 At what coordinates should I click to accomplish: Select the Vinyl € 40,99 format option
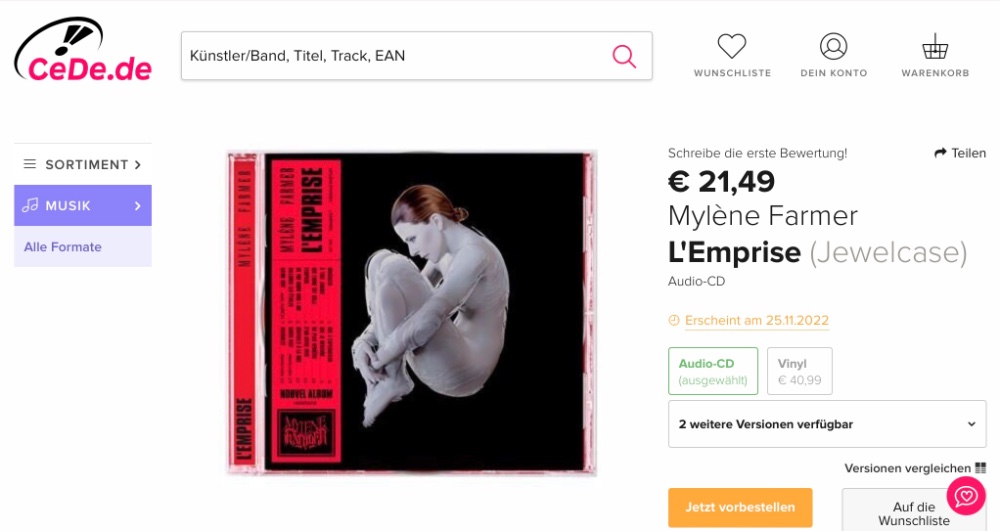(x=800, y=371)
